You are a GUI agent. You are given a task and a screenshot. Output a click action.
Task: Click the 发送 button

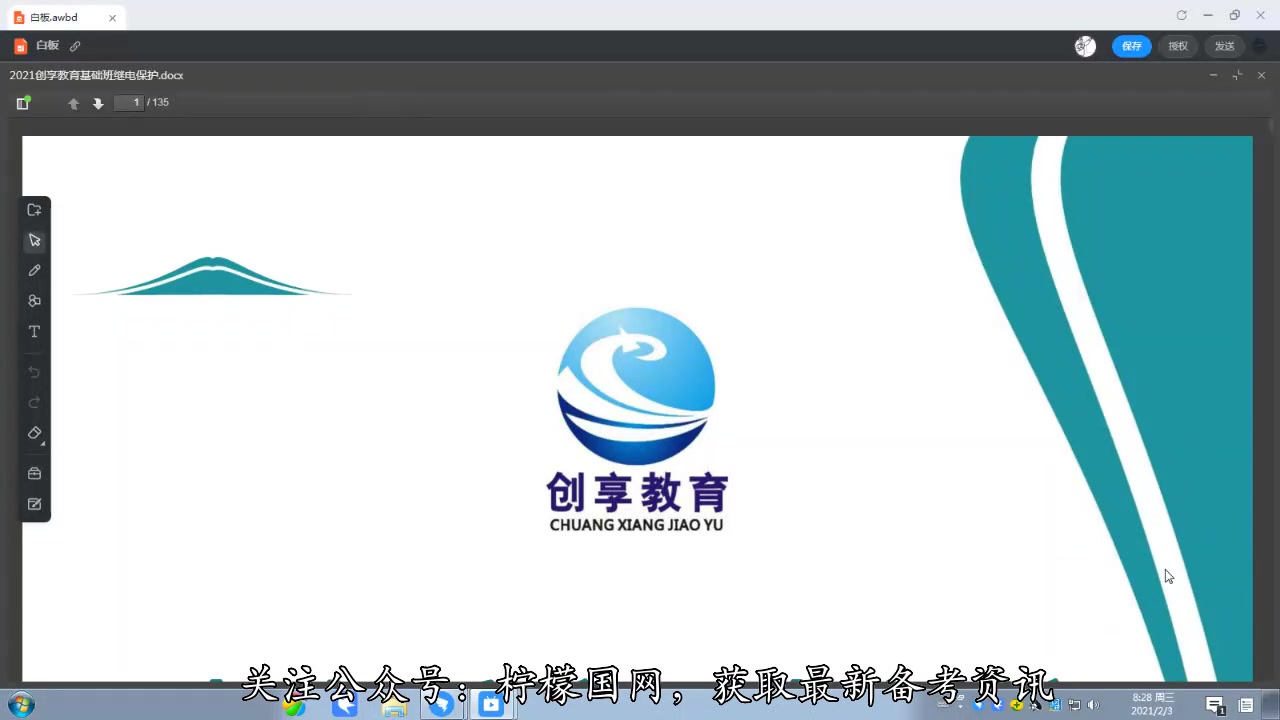(x=1225, y=46)
